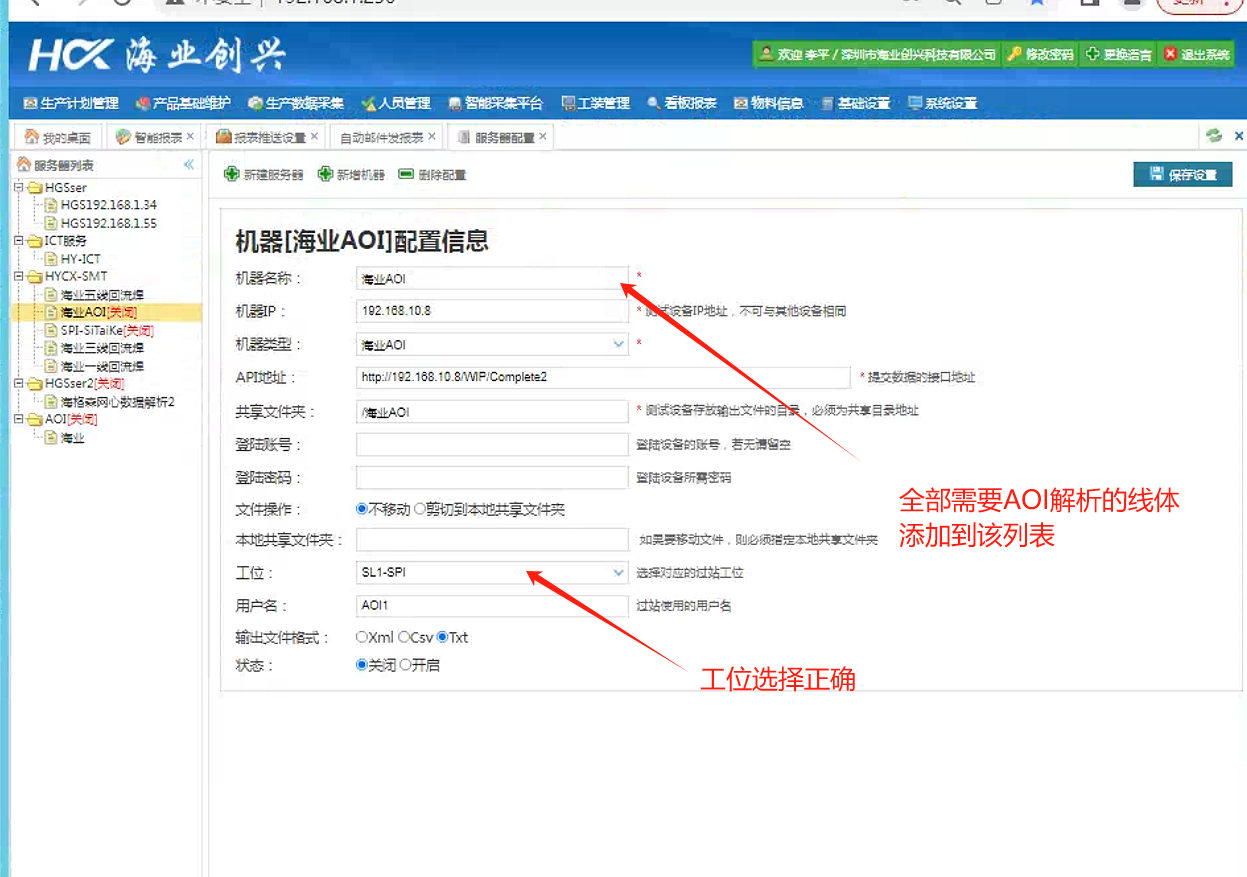Open the 生产计划管理 menu
Image resolution: width=1247 pixels, height=877 pixels.
click(70, 103)
